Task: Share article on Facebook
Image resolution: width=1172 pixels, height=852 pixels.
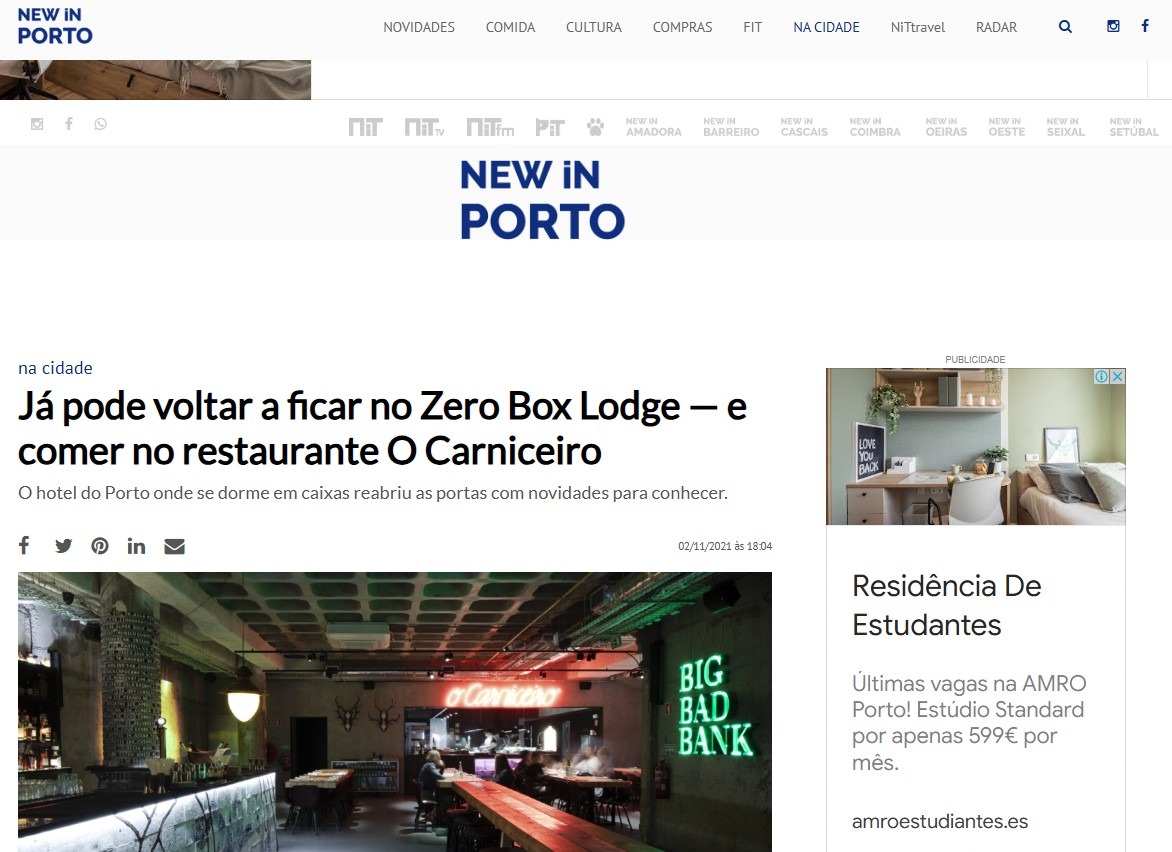Action: click(x=24, y=545)
